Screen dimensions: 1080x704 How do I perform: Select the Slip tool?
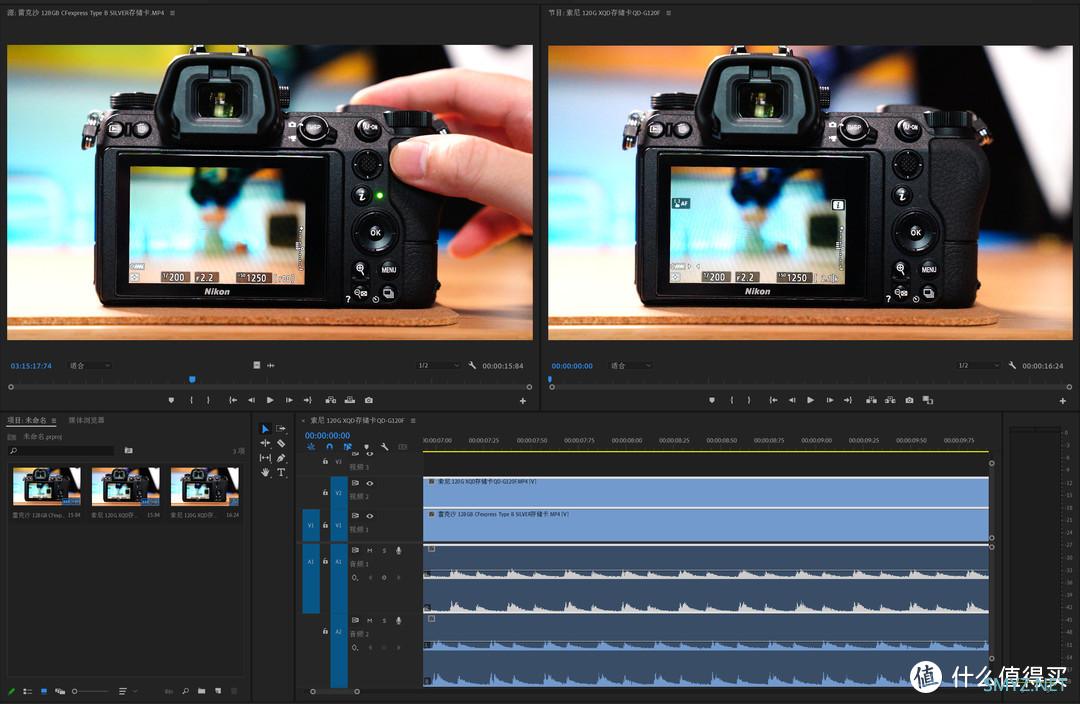click(265, 457)
